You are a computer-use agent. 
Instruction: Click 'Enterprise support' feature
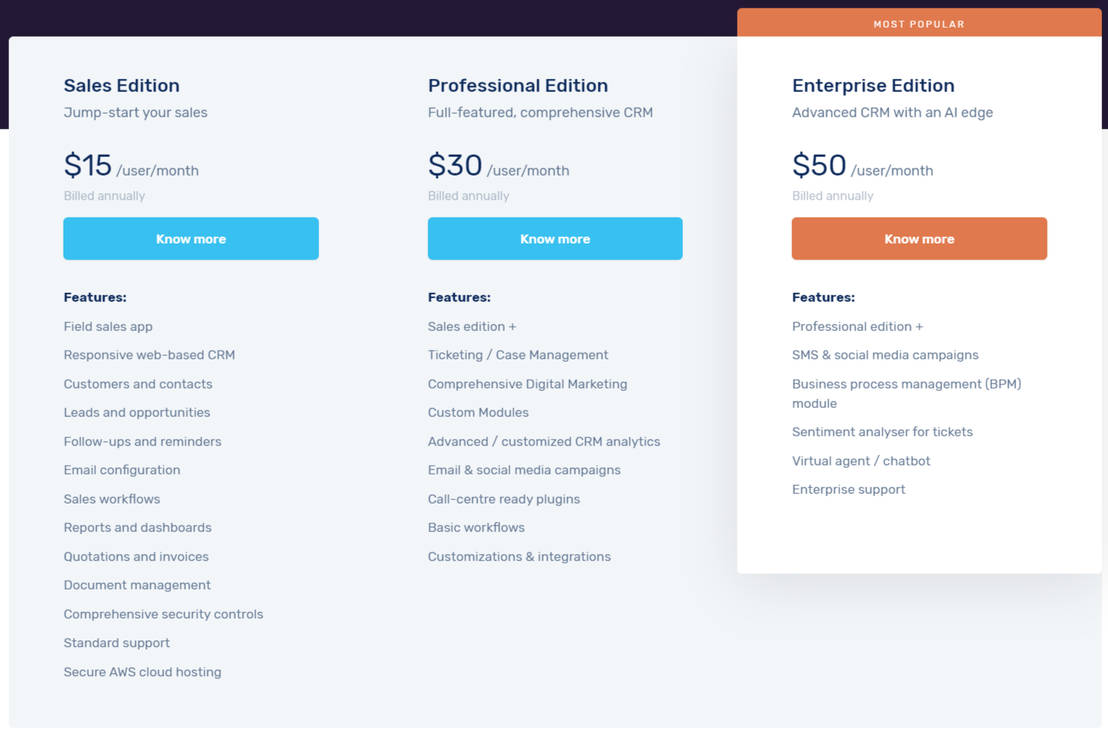(x=849, y=489)
